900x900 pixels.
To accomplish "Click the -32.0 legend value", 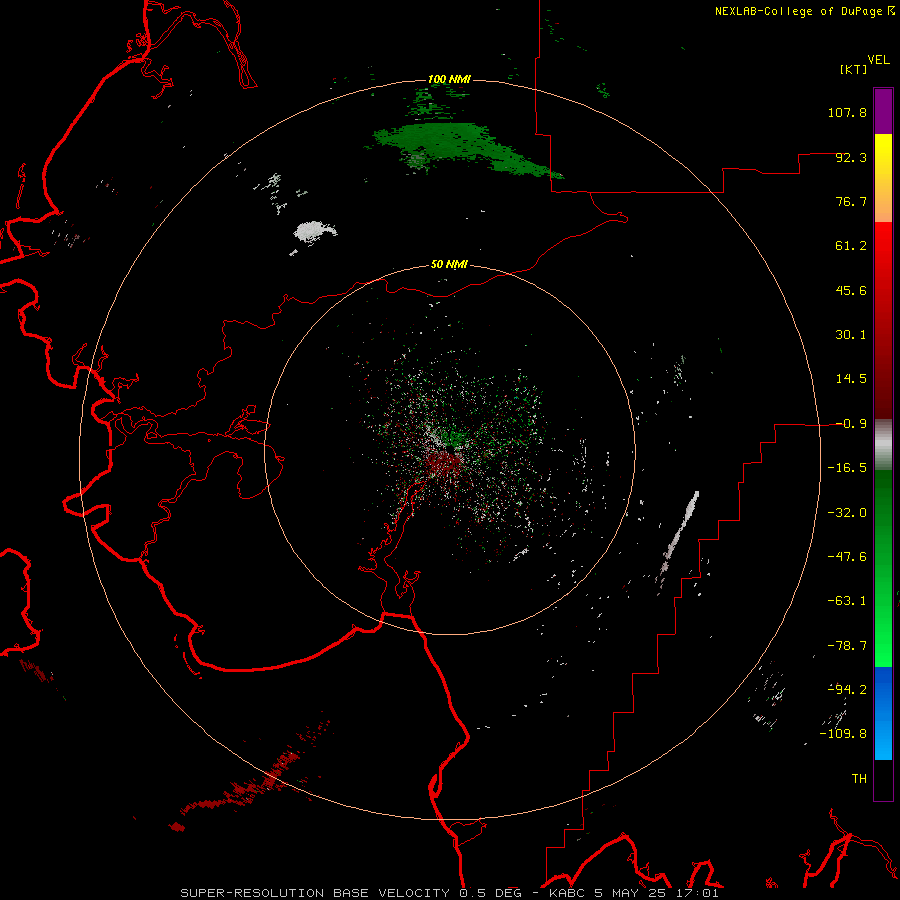I will [x=847, y=513].
